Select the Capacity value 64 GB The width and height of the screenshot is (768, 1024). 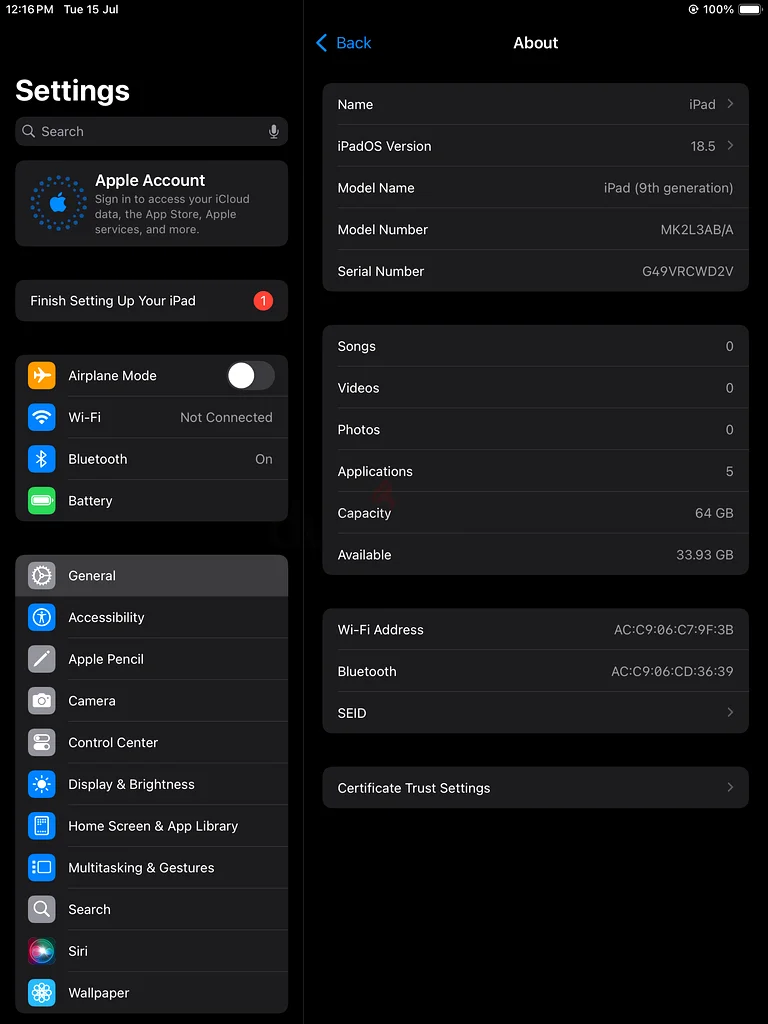[x=714, y=513]
